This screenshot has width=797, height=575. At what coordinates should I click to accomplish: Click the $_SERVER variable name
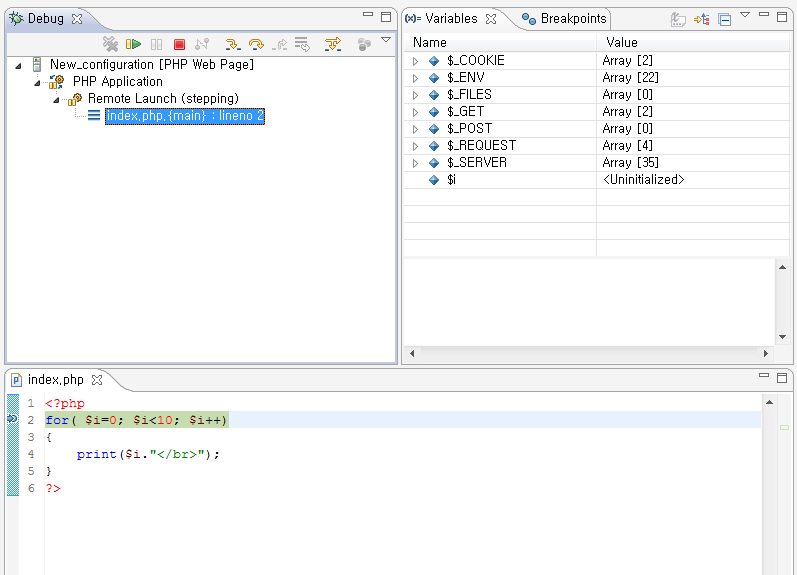[x=477, y=163]
